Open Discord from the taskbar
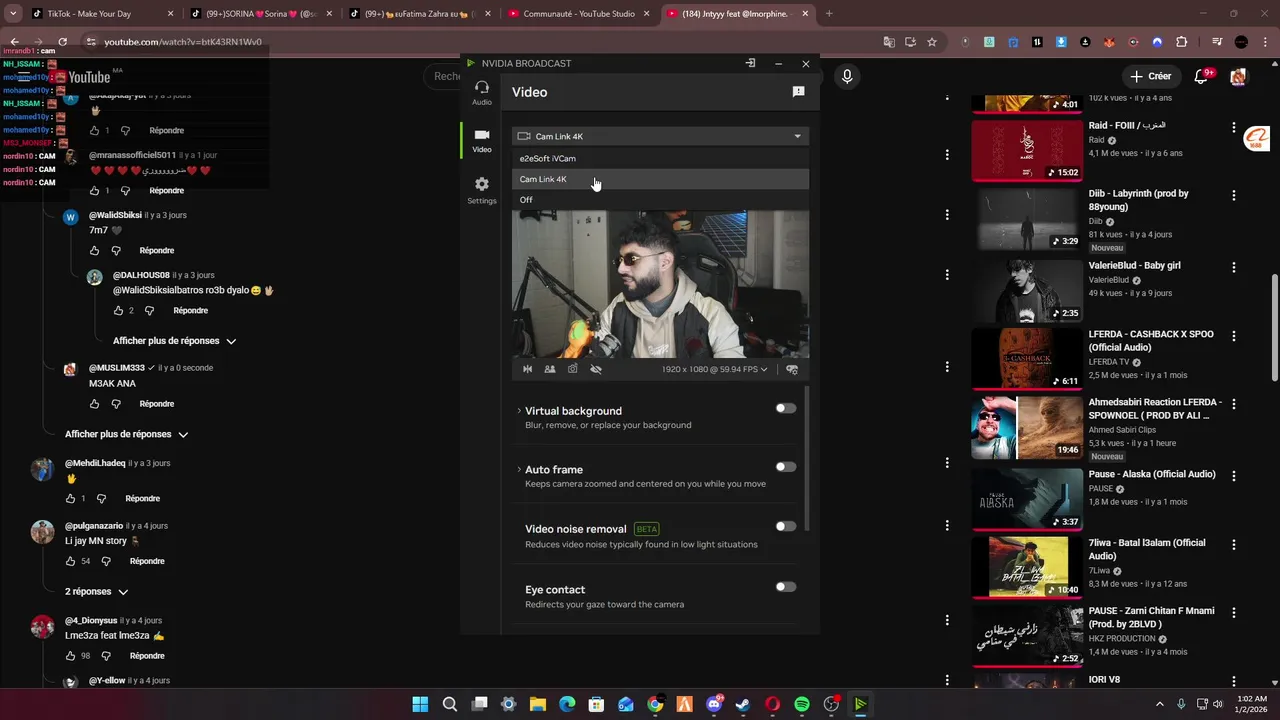 tap(713, 704)
